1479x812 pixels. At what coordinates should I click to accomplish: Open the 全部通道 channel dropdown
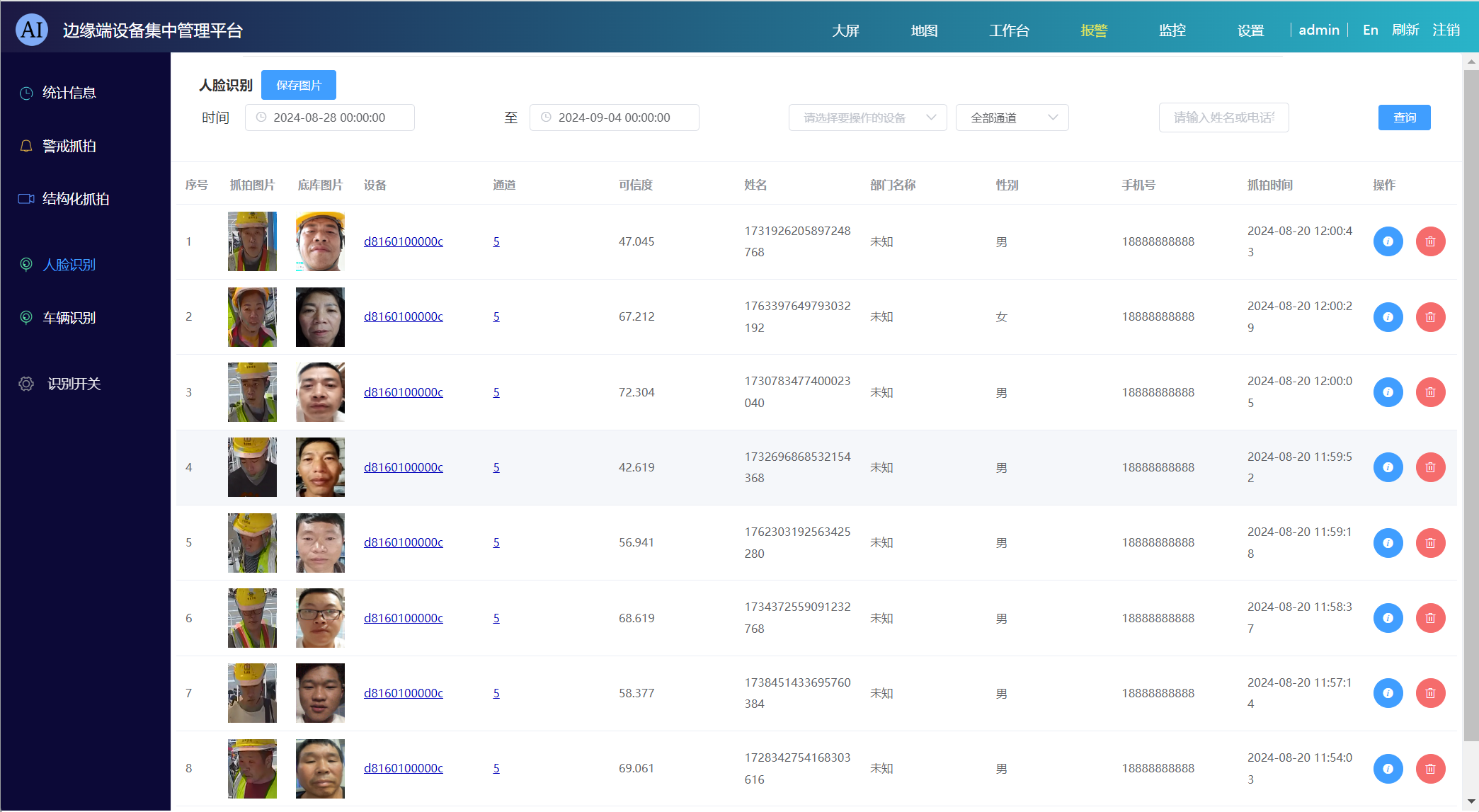coord(1012,118)
